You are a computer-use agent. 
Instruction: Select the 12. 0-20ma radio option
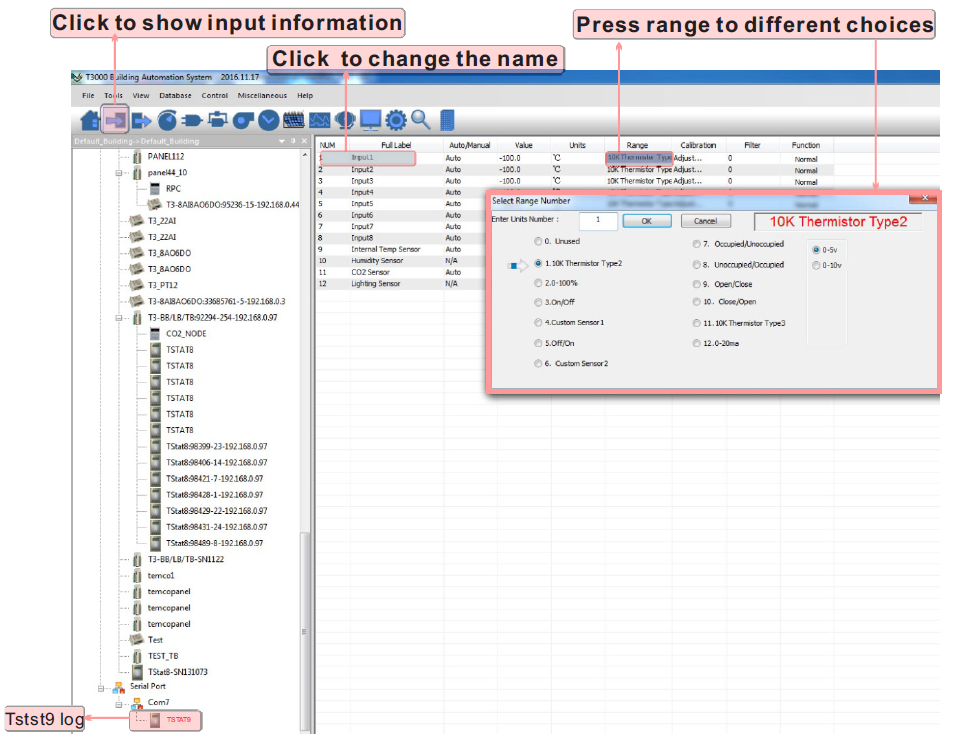(697, 343)
